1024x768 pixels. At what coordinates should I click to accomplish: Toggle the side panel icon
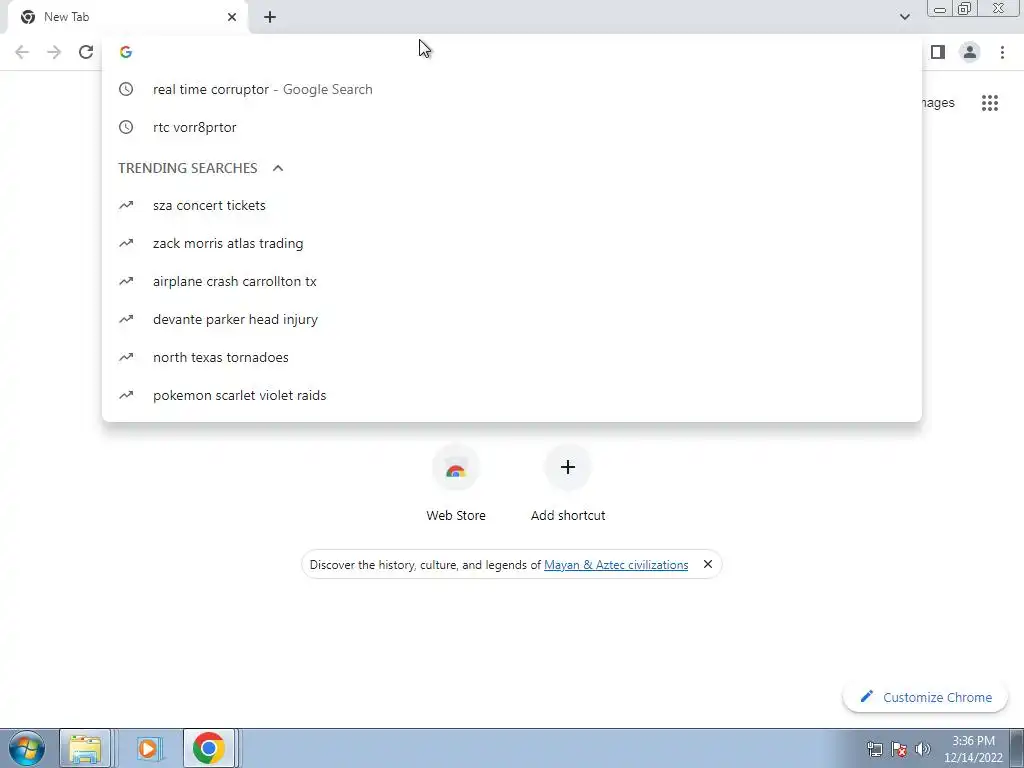coord(938,52)
